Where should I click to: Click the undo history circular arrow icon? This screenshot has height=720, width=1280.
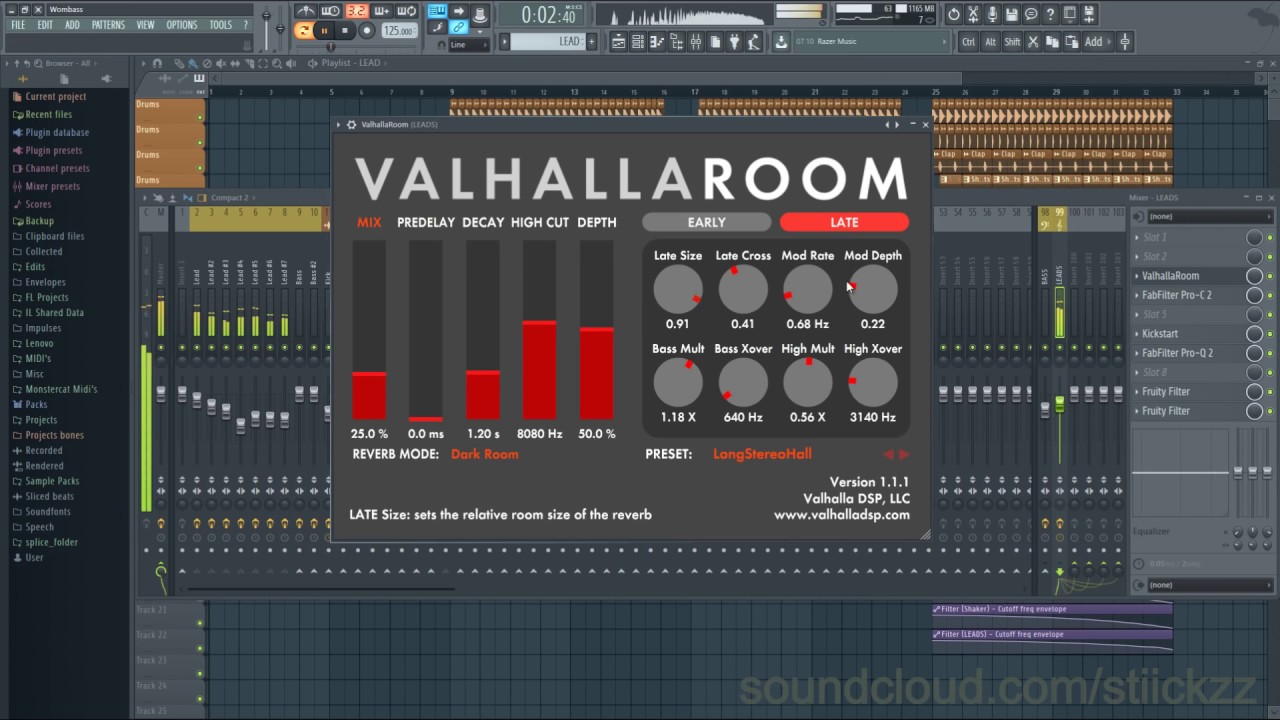pos(953,14)
